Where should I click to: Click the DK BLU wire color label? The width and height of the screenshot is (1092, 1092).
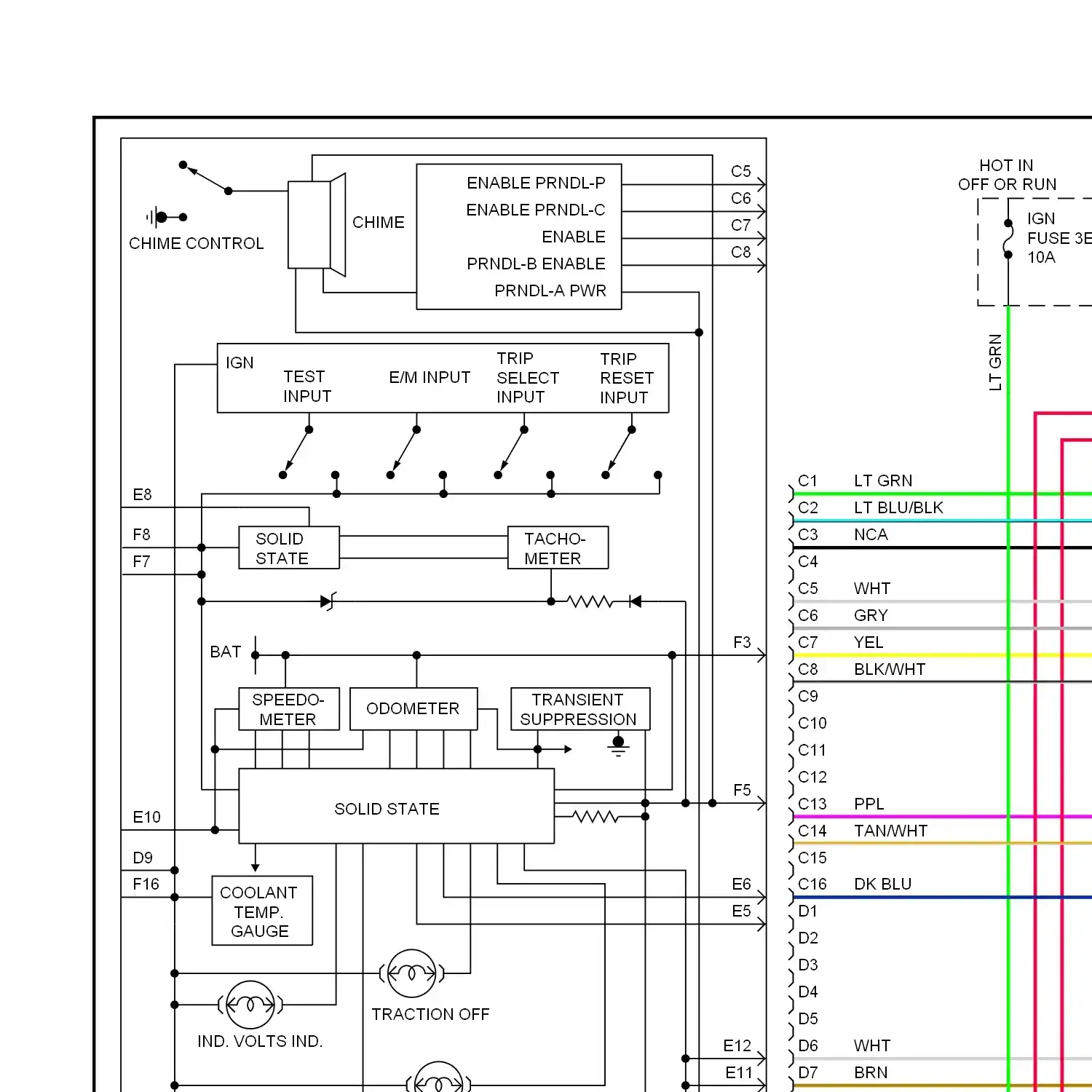coord(882,884)
